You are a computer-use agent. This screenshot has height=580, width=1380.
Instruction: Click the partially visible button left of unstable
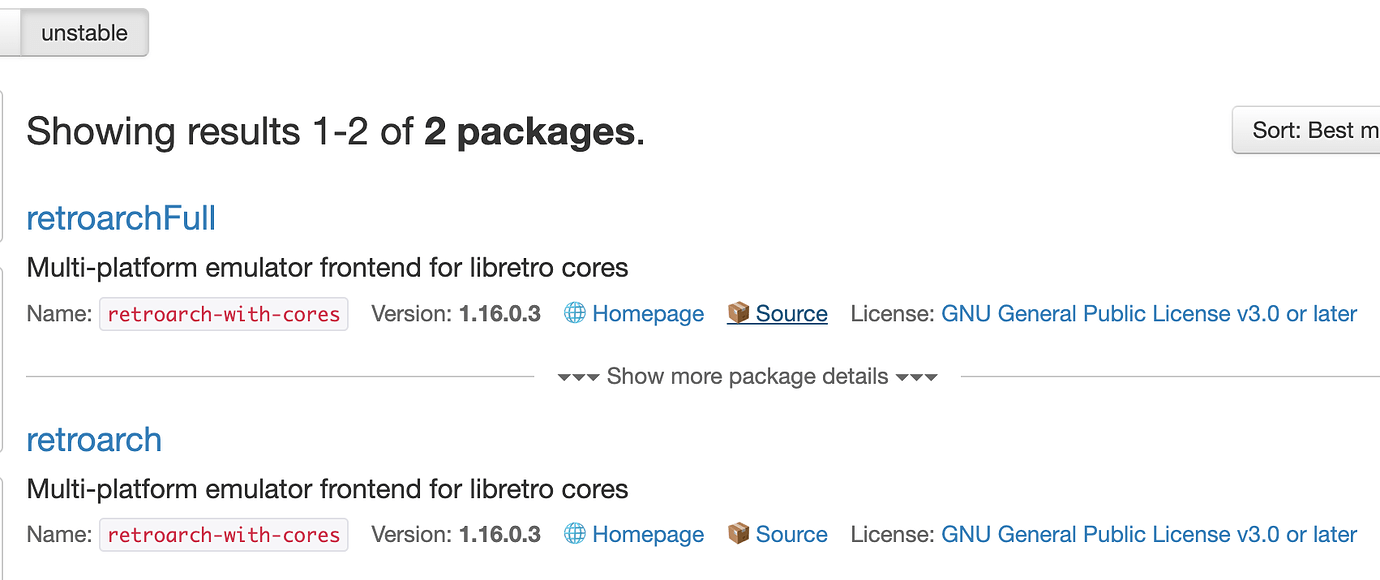[9, 33]
